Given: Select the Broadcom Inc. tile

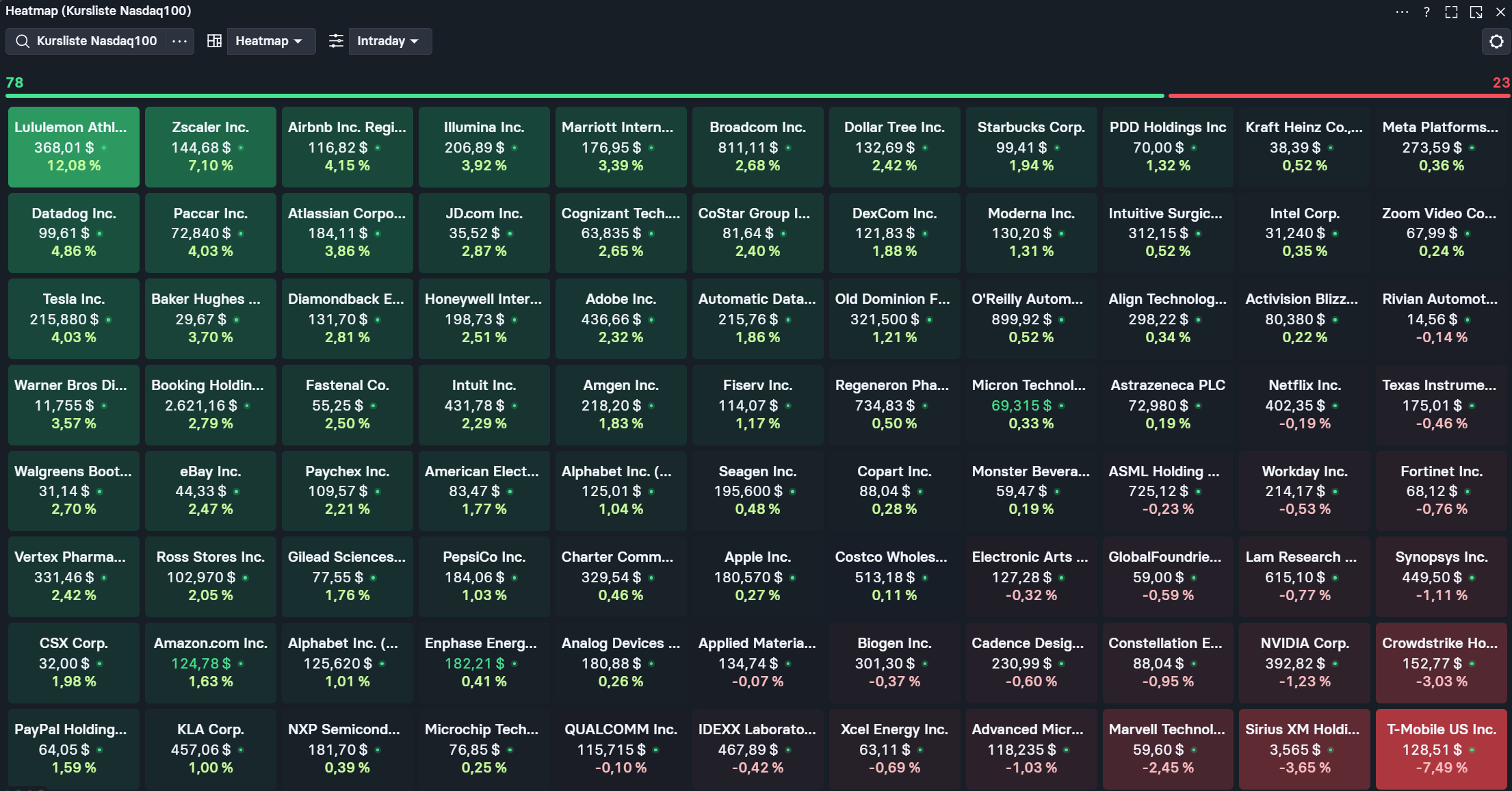Looking at the screenshot, I should [x=758, y=147].
